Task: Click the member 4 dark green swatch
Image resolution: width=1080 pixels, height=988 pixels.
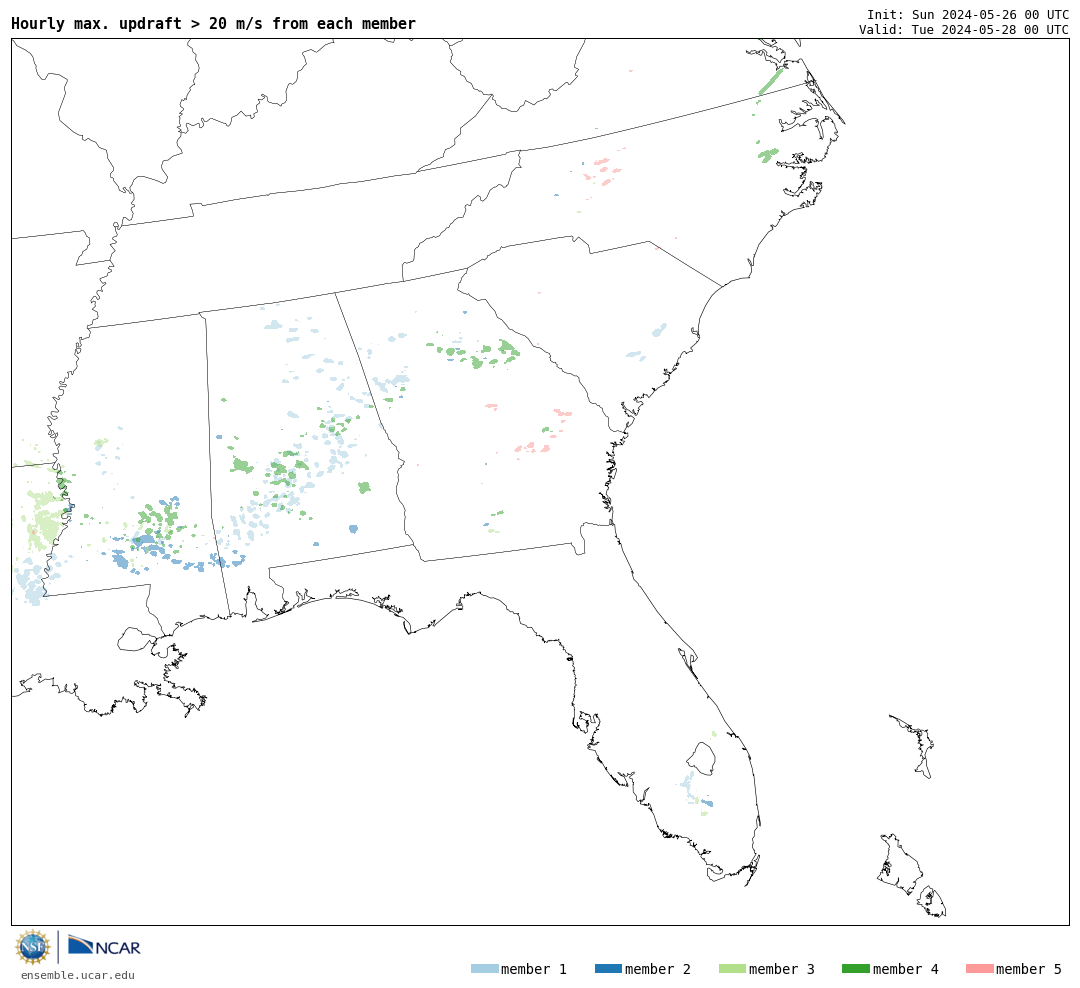Action: coord(855,969)
